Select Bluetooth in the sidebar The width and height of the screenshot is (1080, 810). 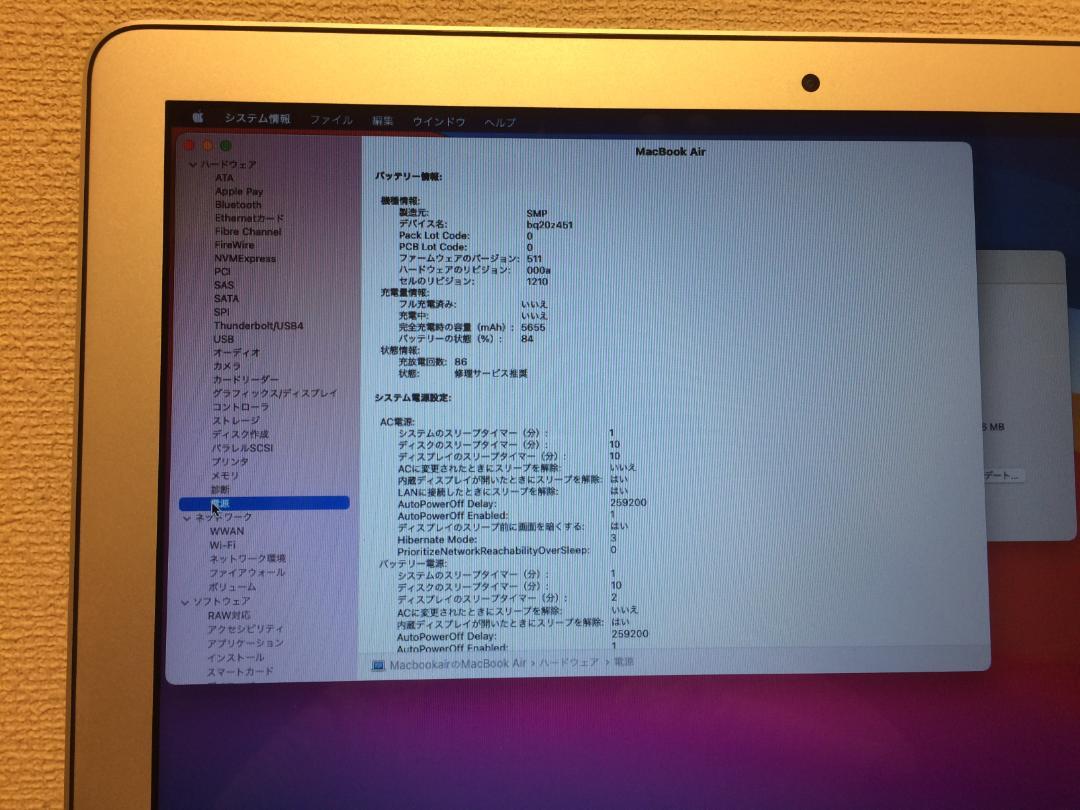tap(238, 205)
